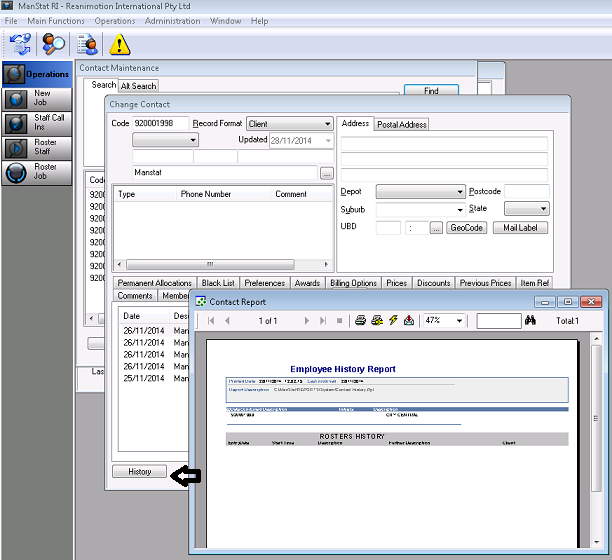Open the contact search magnifier icon
The image size is (612, 560).
[x=53, y=44]
